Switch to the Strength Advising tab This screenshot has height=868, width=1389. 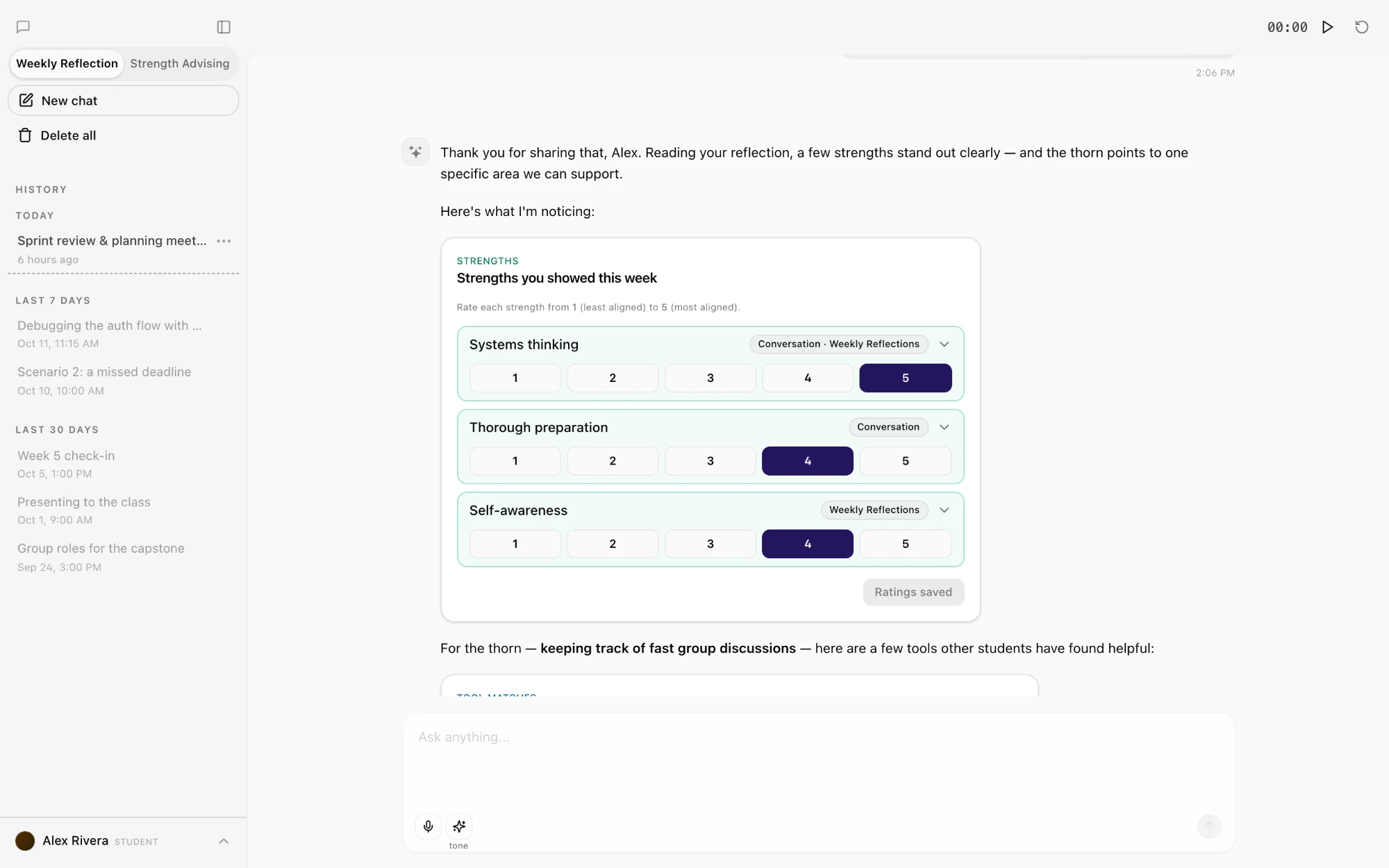click(179, 63)
